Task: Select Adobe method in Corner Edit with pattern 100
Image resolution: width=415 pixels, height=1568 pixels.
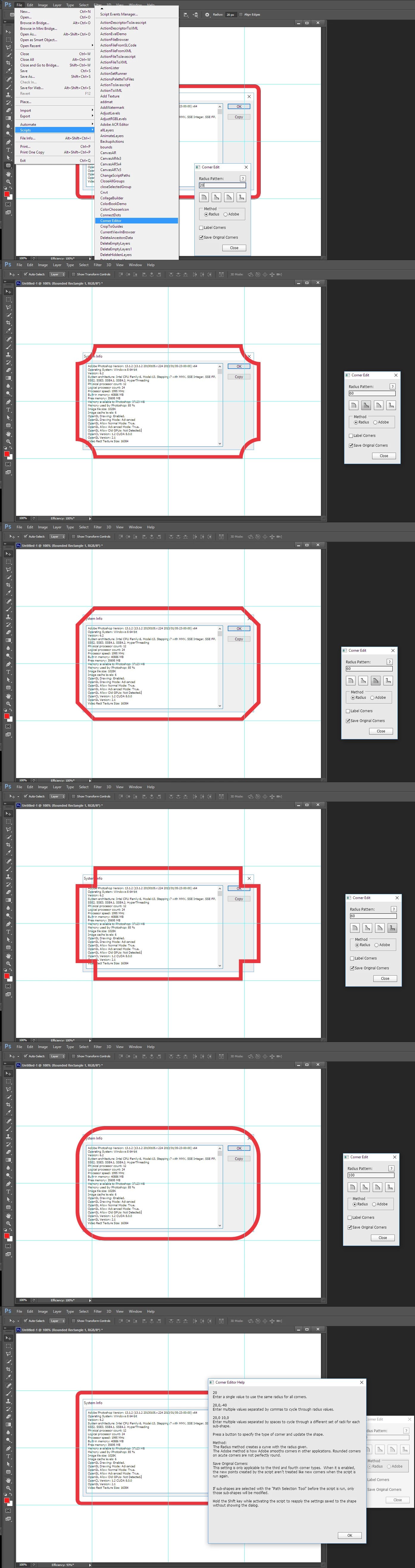Action: (380, 1204)
